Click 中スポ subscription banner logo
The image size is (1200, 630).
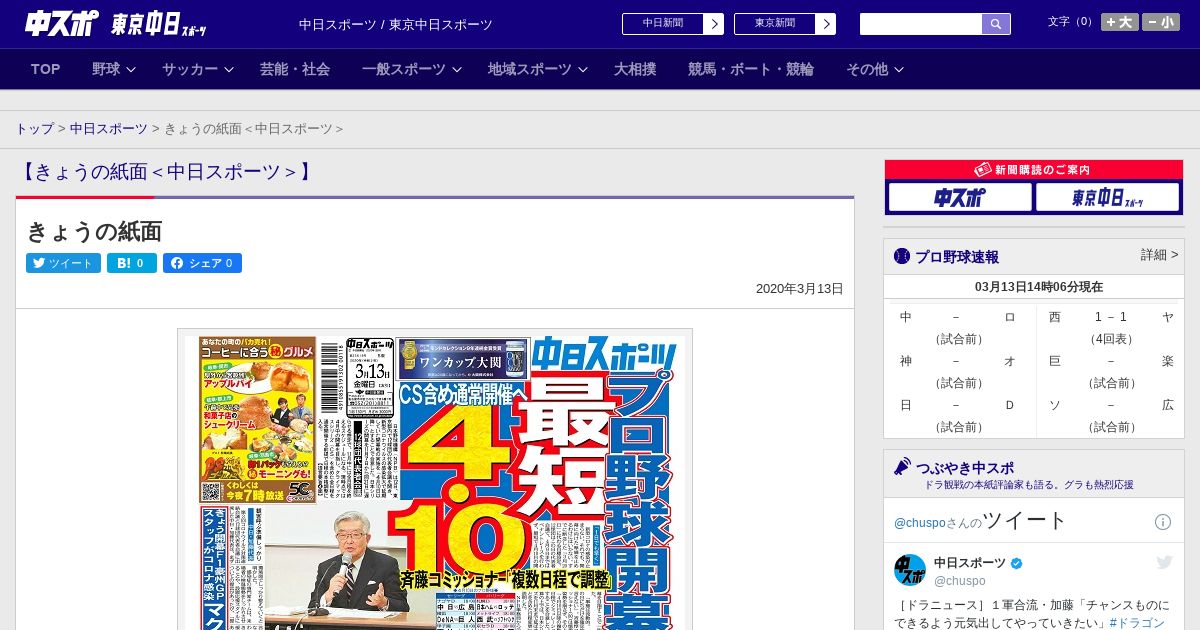(x=960, y=198)
